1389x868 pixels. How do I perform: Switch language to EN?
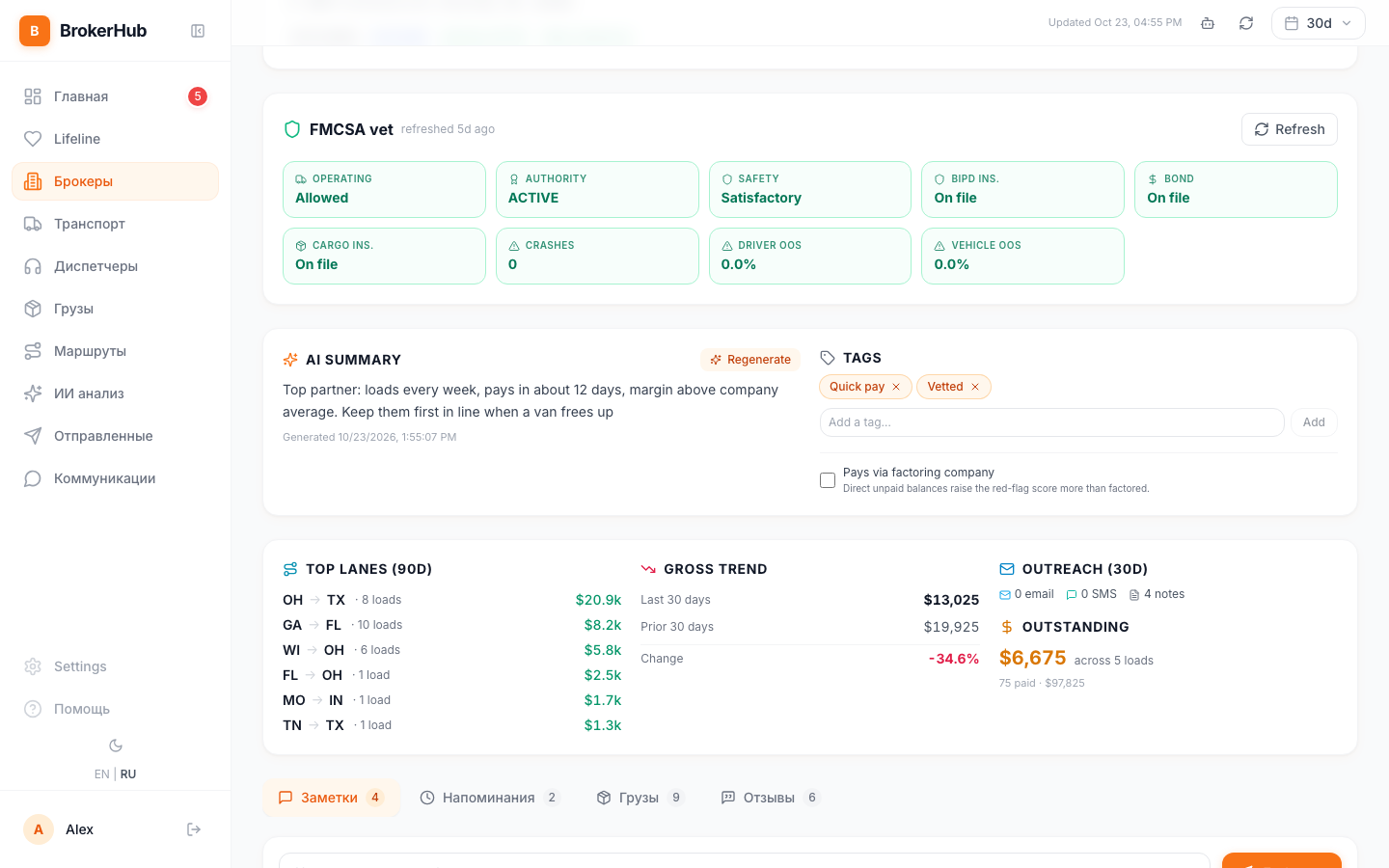point(101,774)
